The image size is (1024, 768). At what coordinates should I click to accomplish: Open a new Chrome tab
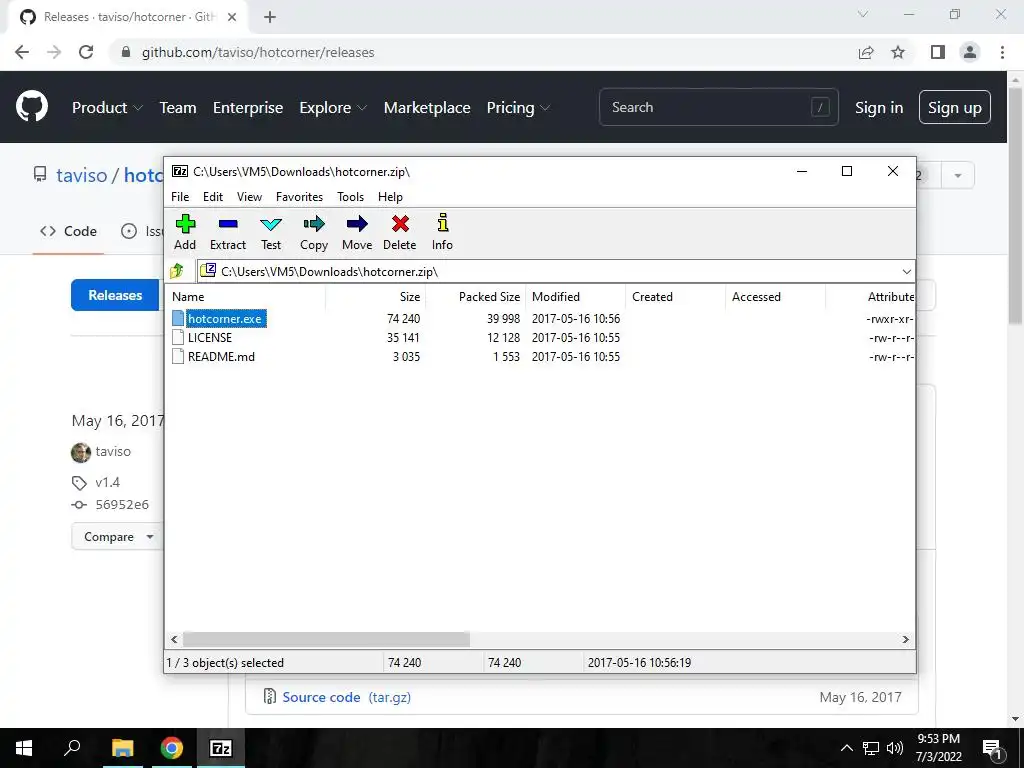(x=270, y=17)
